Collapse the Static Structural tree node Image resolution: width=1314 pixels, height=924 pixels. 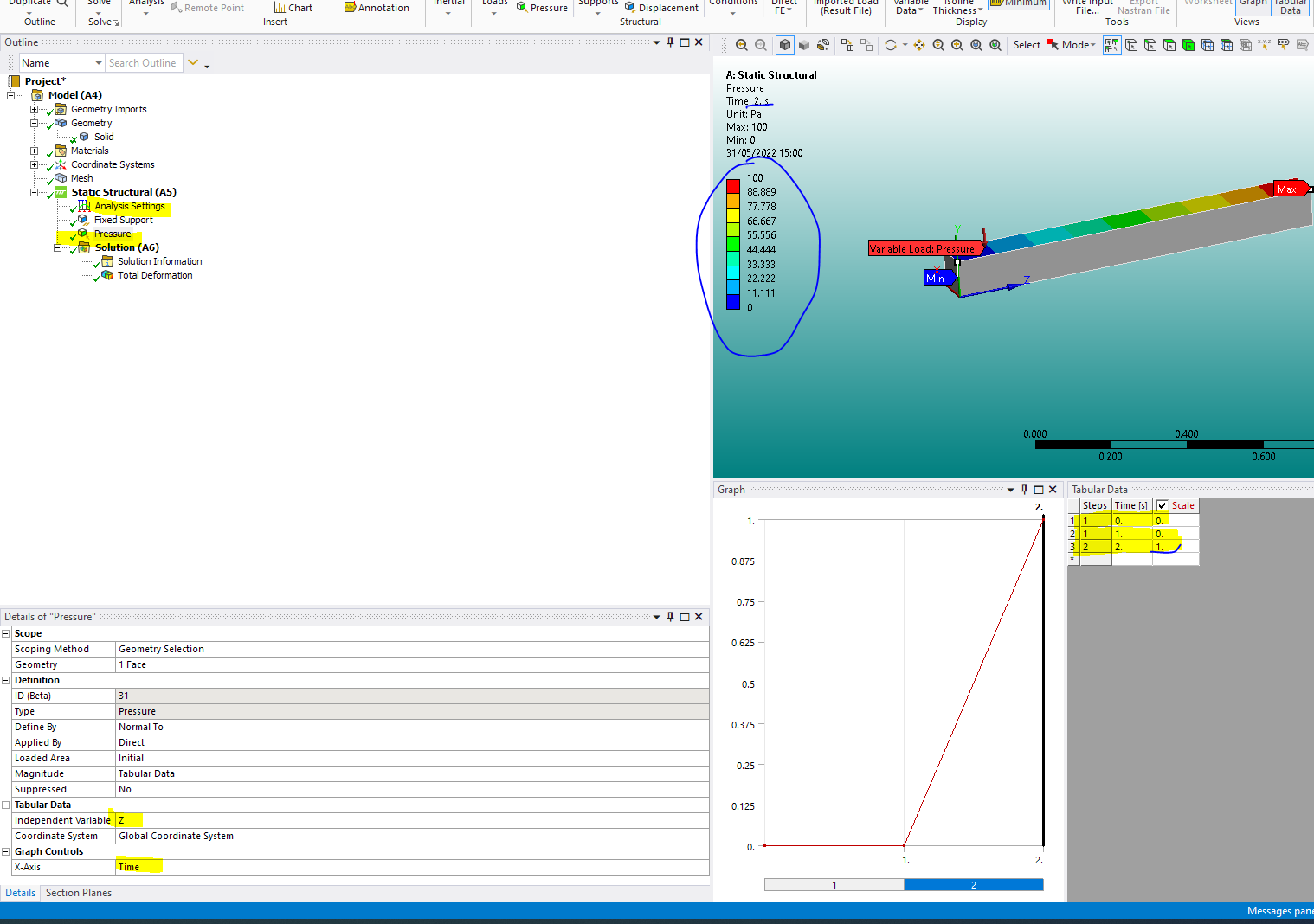coord(35,192)
